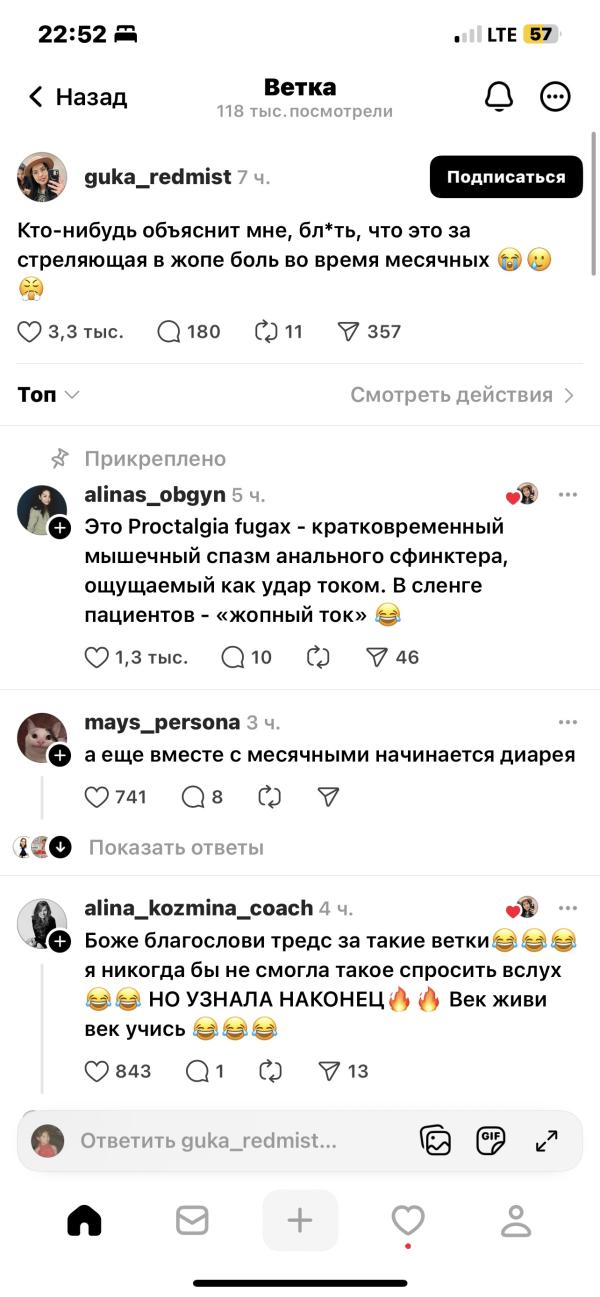Tap the Ответить guka_redmist reply field
The height and width of the screenshot is (1297, 600).
(210, 1141)
